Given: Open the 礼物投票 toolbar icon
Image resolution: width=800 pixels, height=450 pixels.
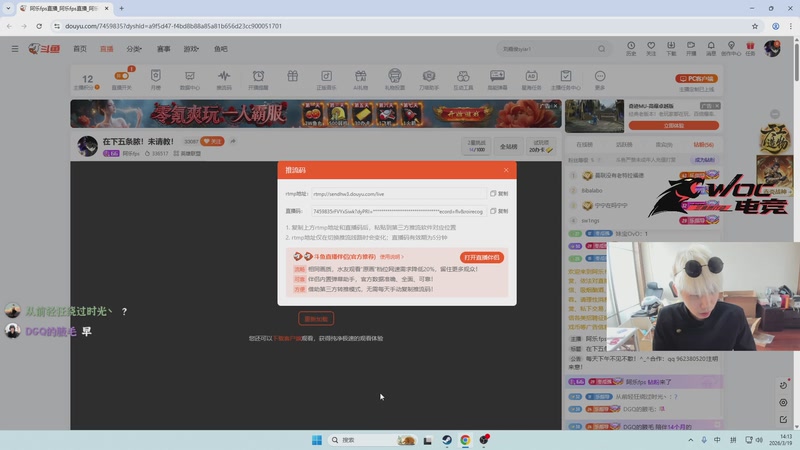Looking at the screenshot, I should [x=395, y=80].
